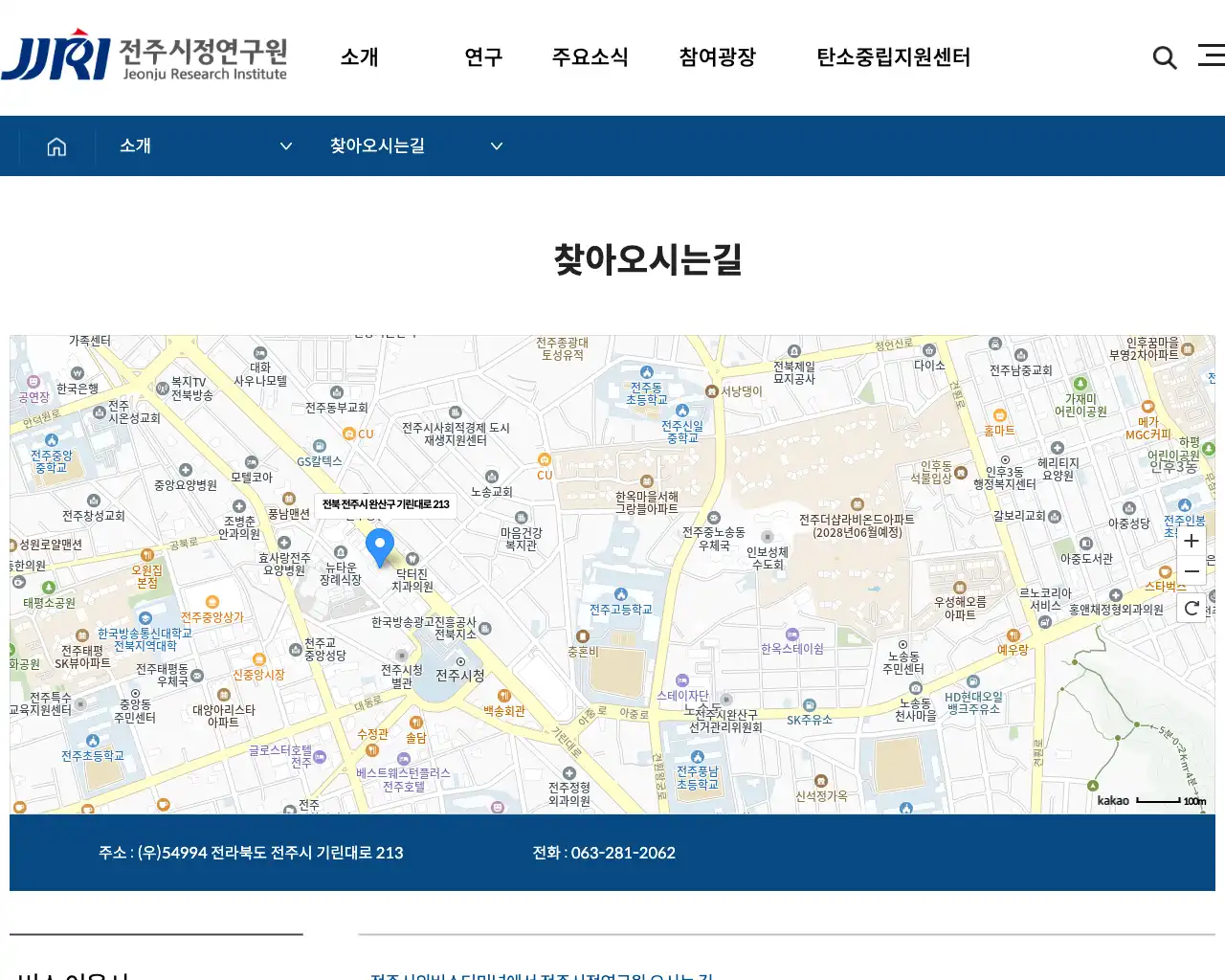Click 백송회관 restaurant marker
This screenshot has height=980, width=1225.
tap(504, 697)
